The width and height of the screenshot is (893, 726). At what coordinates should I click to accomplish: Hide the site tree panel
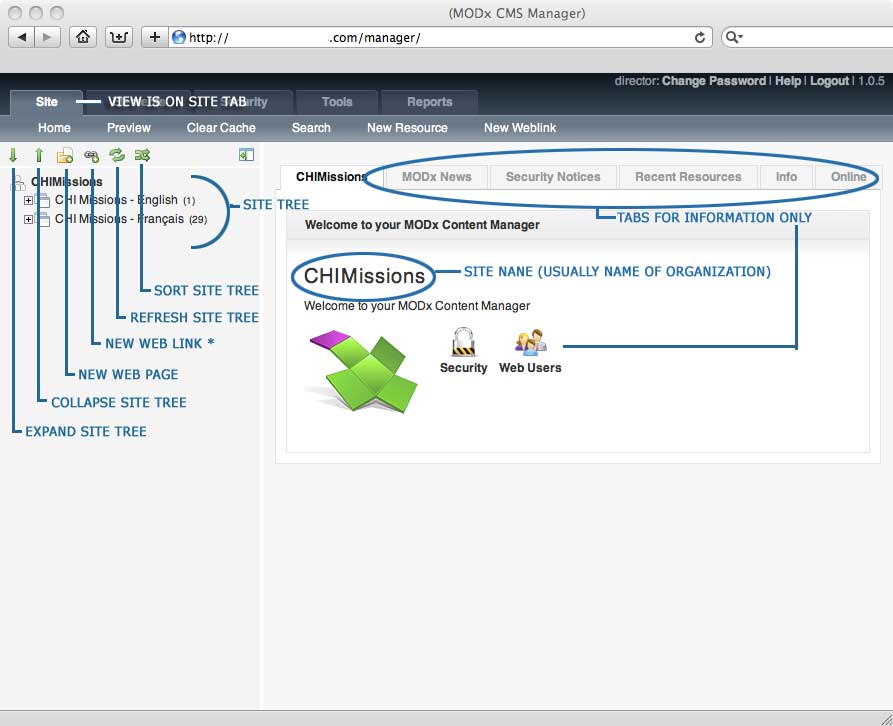click(246, 155)
